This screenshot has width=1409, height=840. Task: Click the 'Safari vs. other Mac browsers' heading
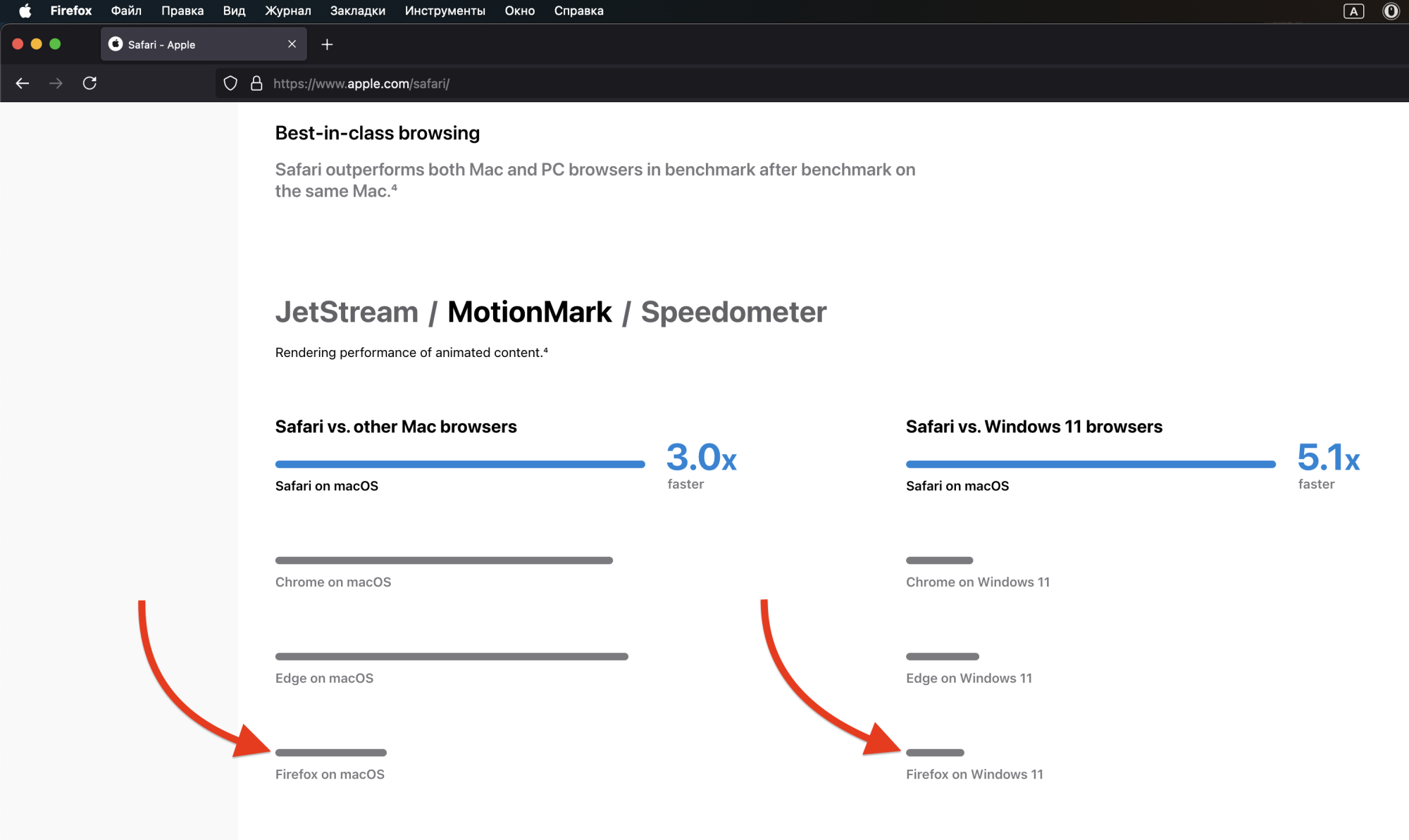pyautogui.click(x=396, y=427)
